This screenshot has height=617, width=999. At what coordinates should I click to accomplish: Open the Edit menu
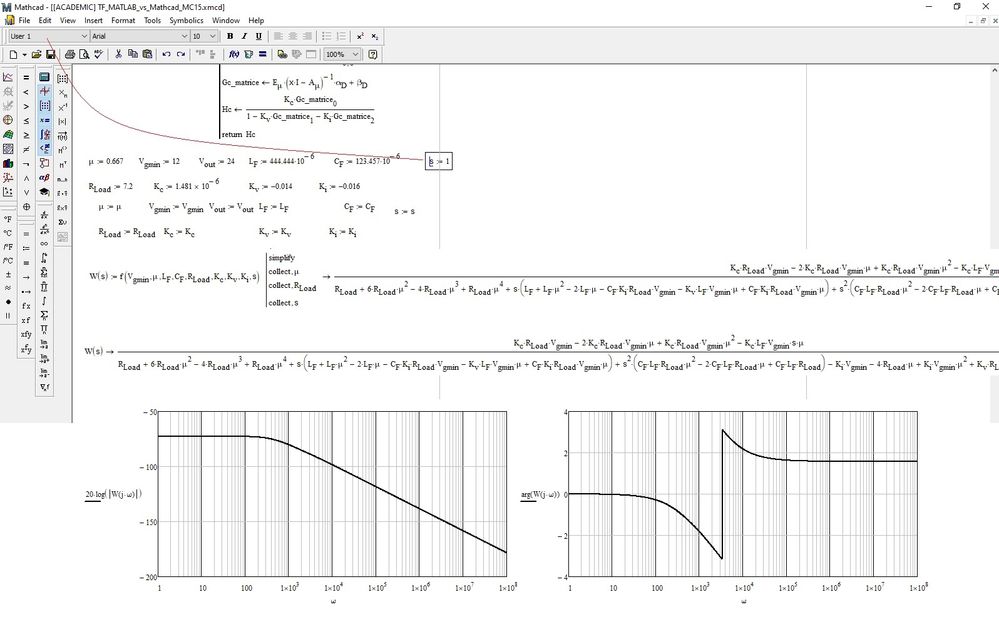click(x=45, y=20)
